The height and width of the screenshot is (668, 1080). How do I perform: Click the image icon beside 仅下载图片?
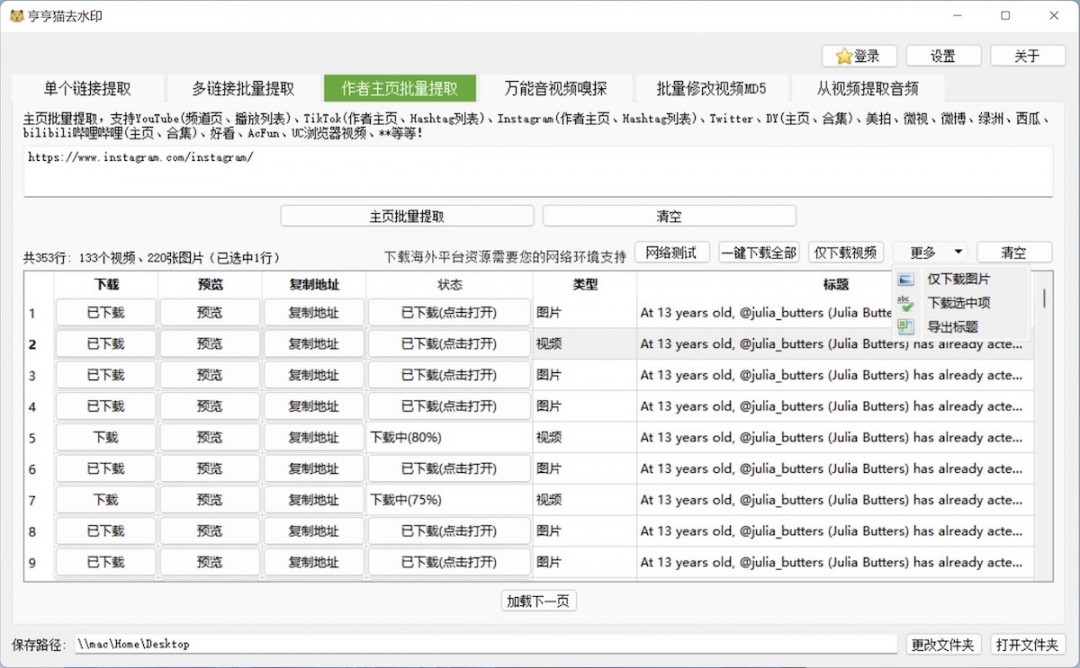click(x=905, y=280)
